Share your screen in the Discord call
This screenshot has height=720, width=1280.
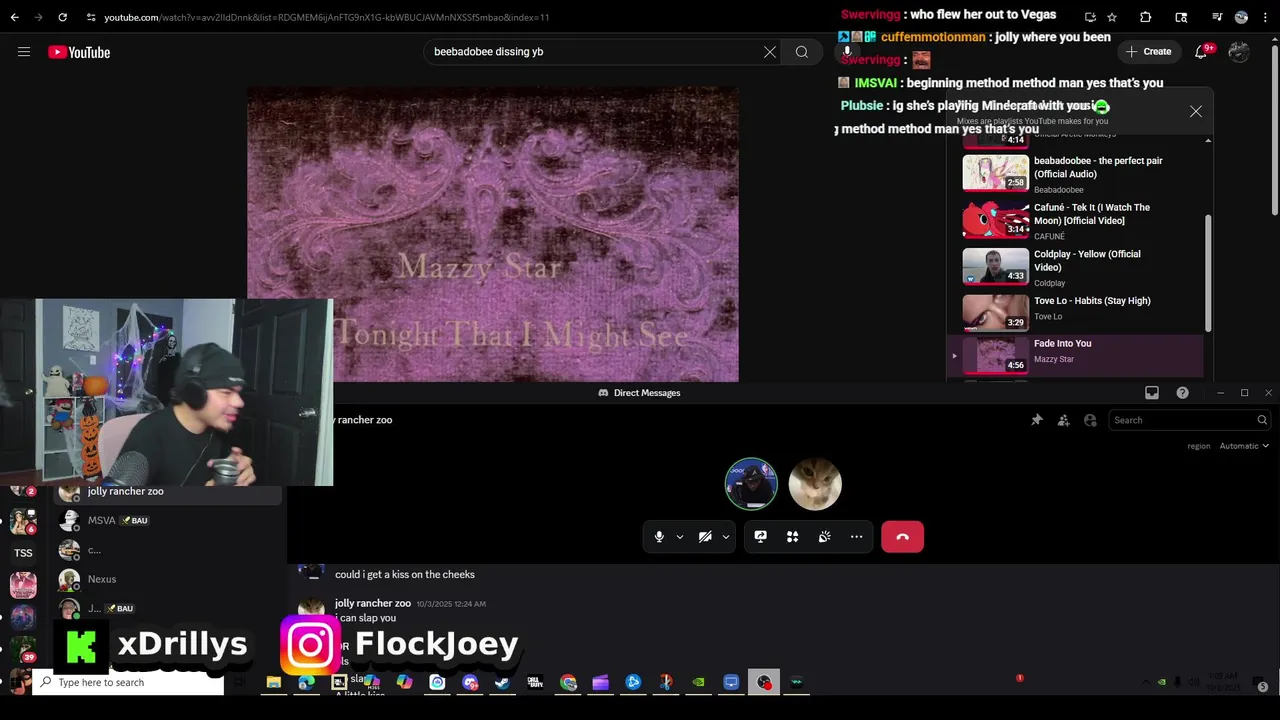pyautogui.click(x=760, y=537)
